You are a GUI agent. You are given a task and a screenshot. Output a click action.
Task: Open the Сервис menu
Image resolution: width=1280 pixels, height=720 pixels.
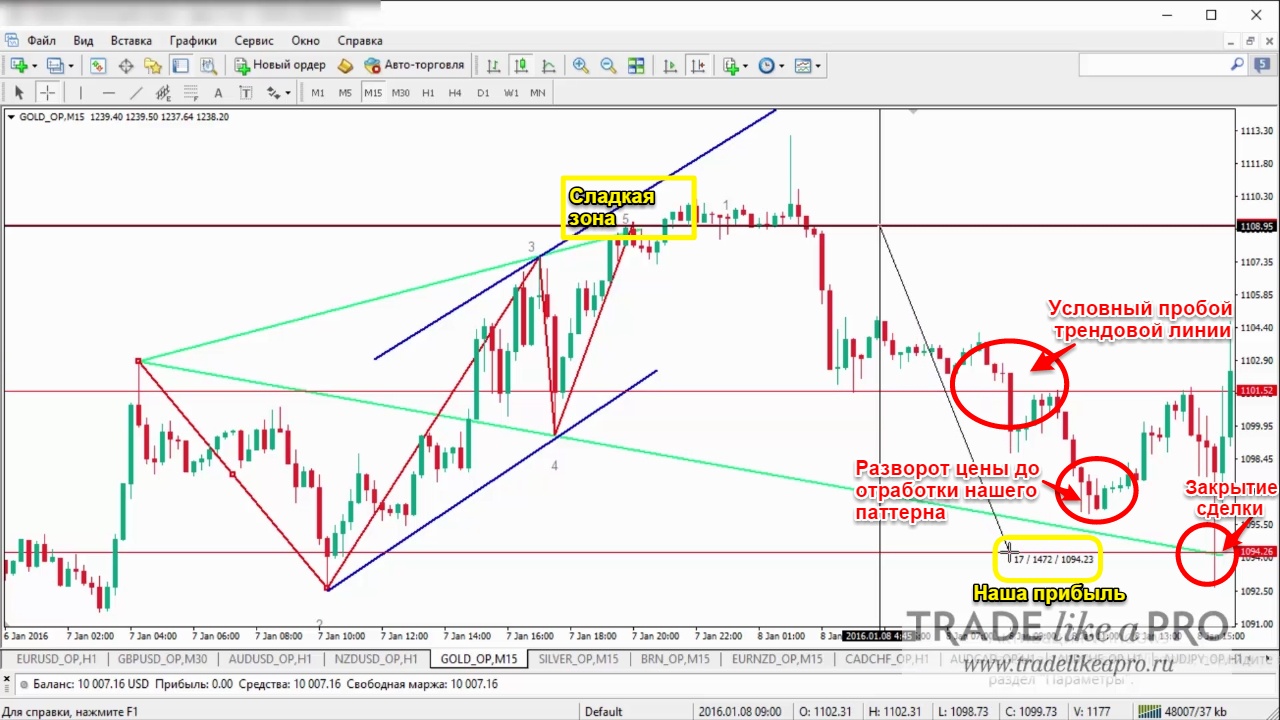[x=254, y=41]
